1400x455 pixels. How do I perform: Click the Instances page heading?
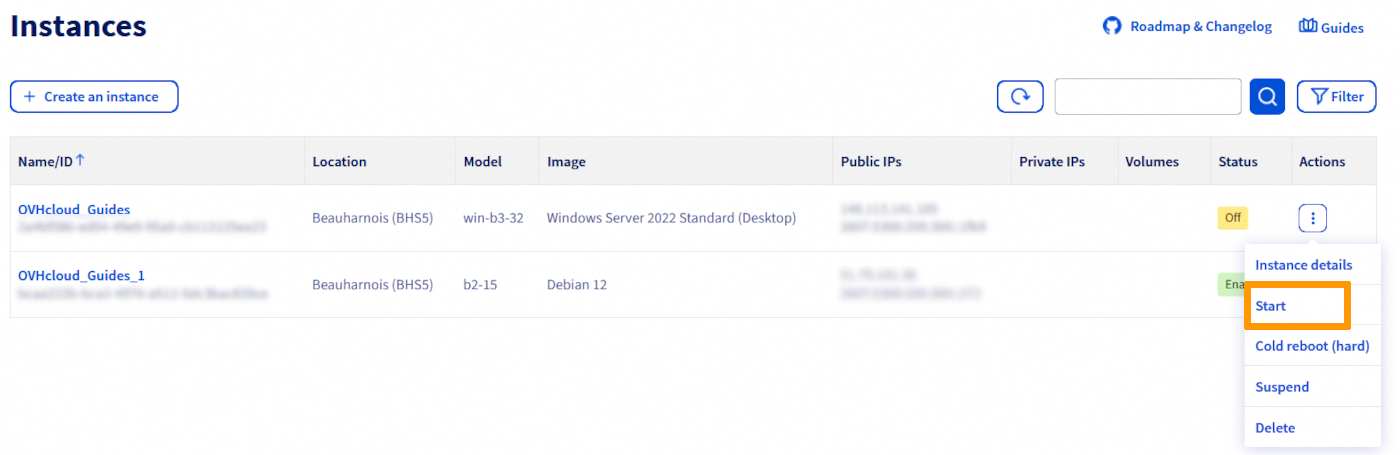[x=79, y=26]
